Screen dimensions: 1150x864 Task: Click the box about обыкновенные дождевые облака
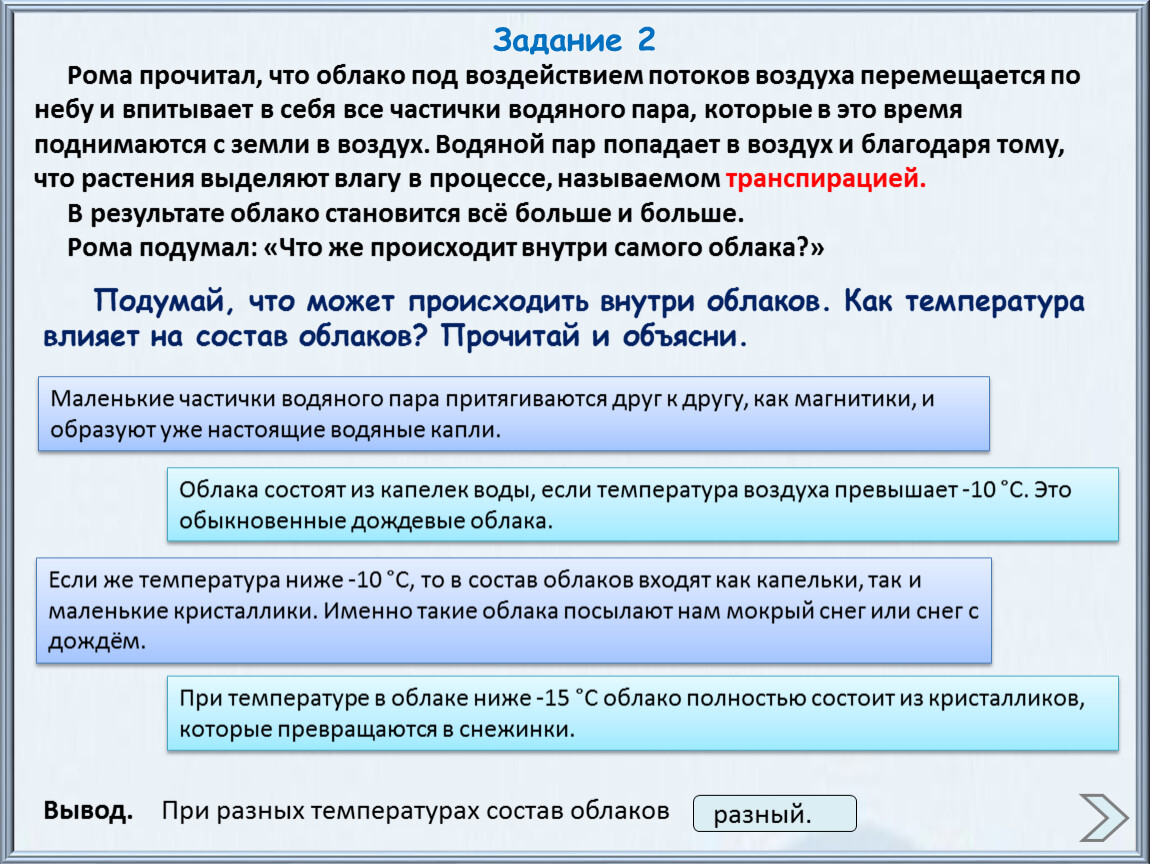pyautogui.click(x=642, y=505)
